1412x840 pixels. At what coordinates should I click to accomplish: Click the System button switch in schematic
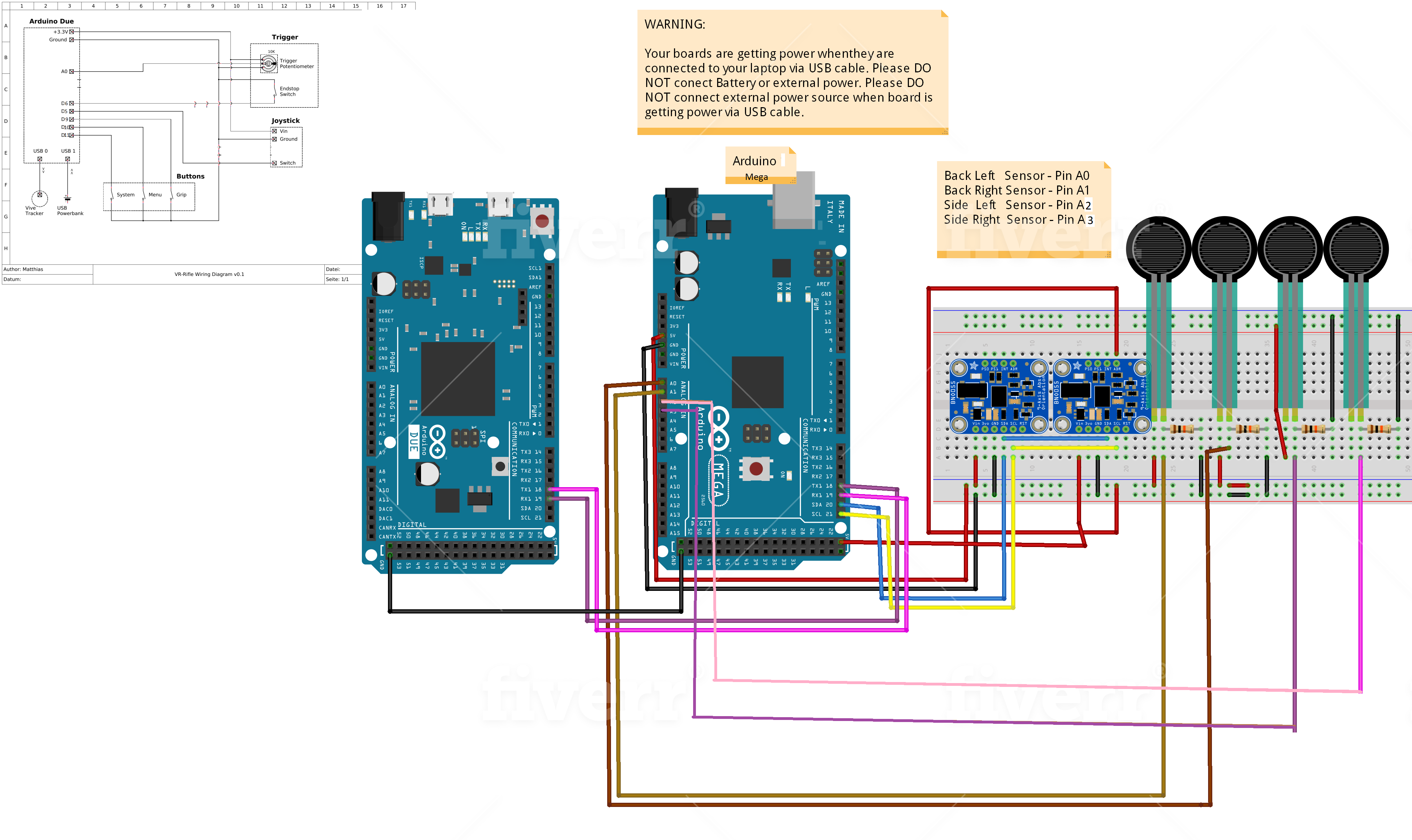pyautogui.click(x=113, y=195)
